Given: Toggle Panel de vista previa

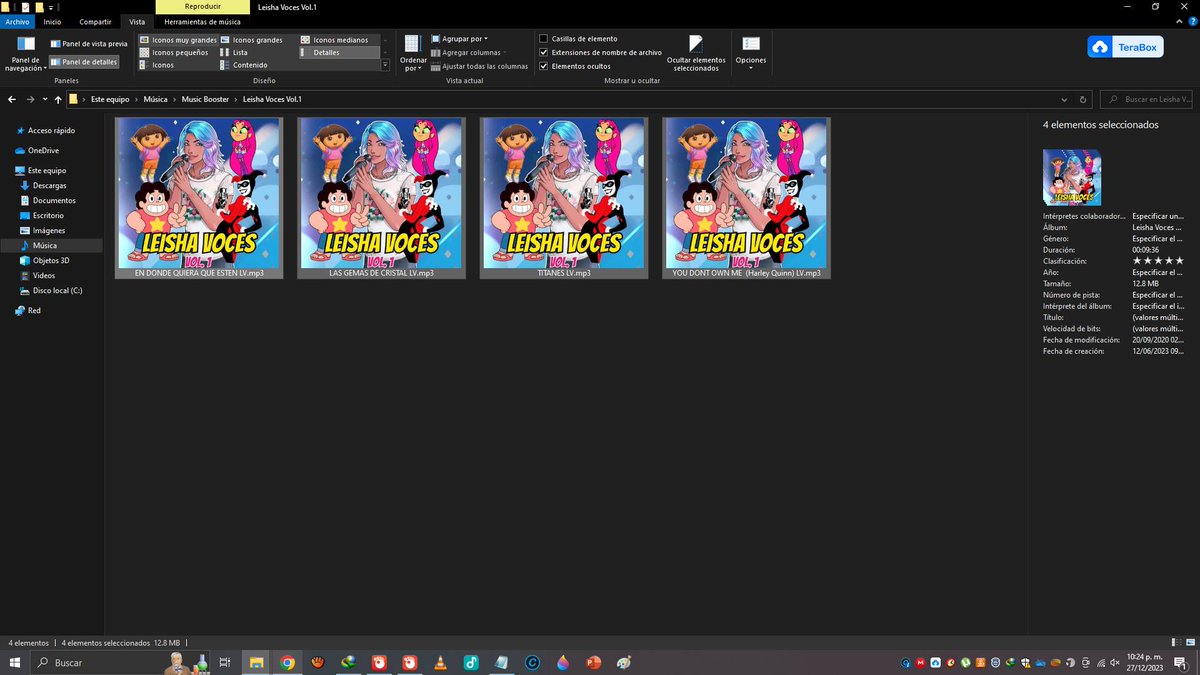Looking at the screenshot, I should (x=89, y=44).
